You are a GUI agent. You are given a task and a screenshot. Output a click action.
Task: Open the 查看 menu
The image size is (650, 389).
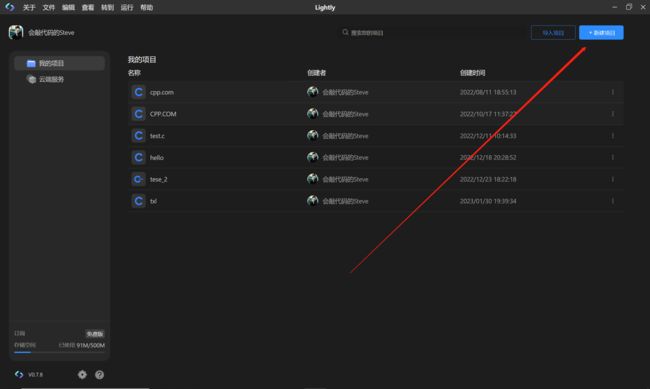(87, 7)
